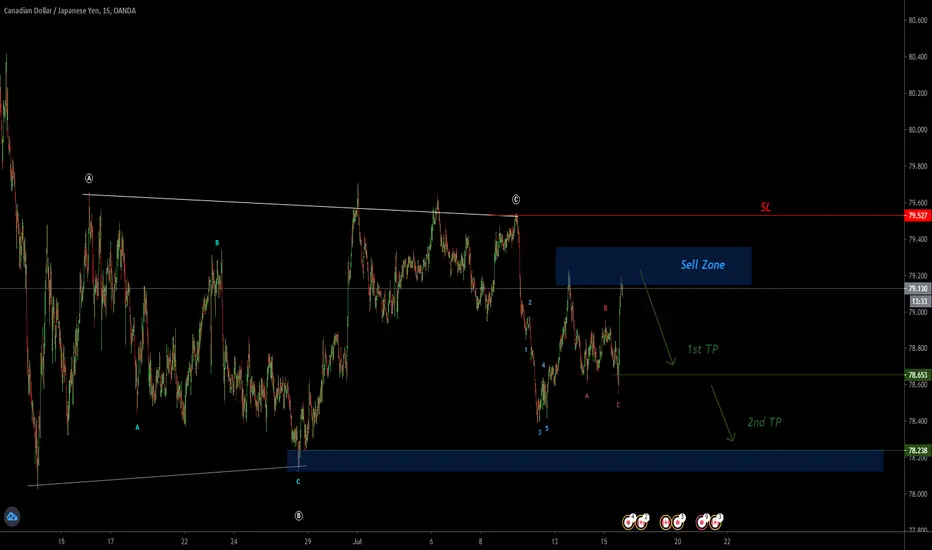Screen dimensions: 932x550
Task: Open the Japan economic event badge 4
Action: pos(628,522)
